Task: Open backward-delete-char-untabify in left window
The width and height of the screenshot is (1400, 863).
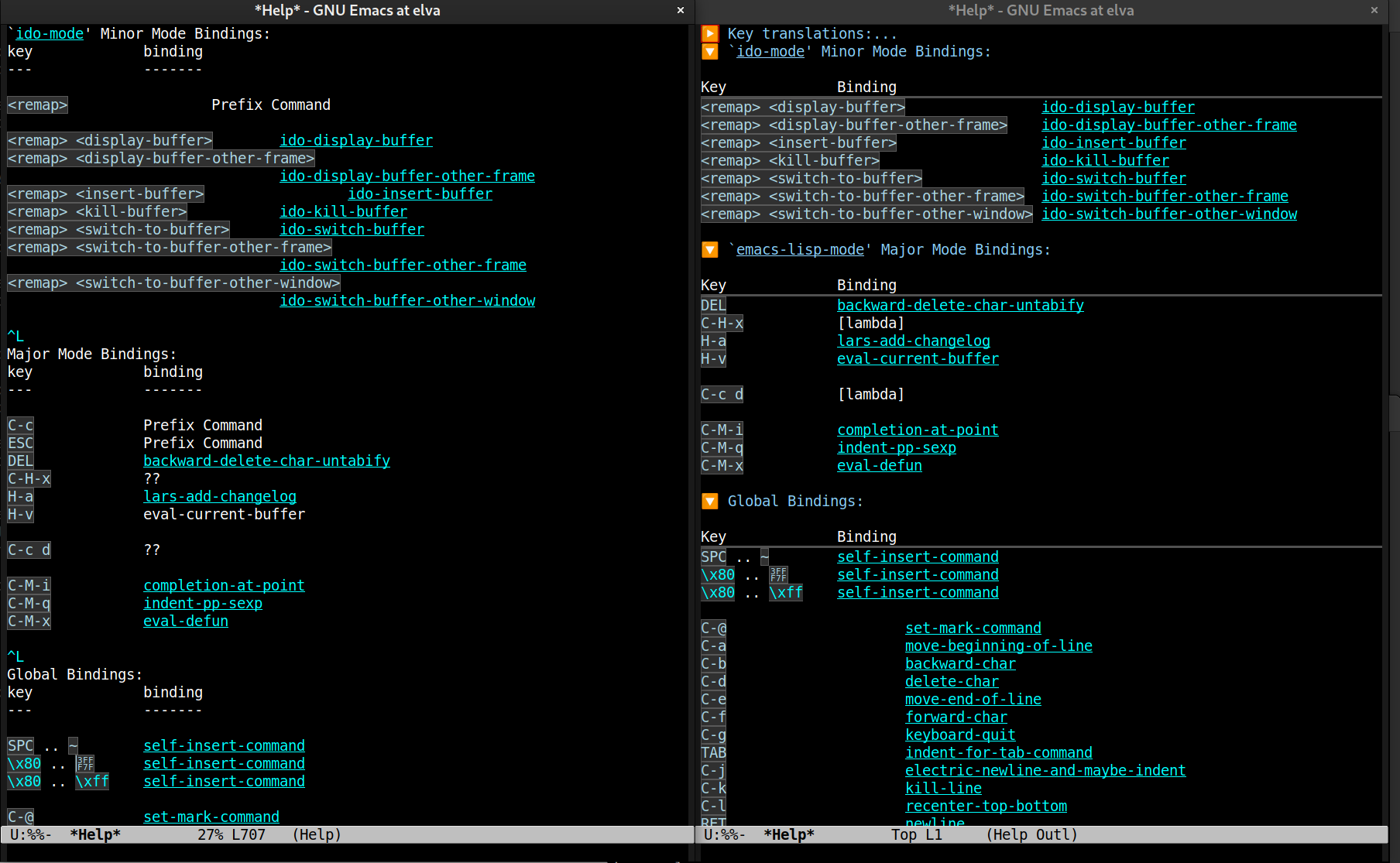Action: 266,461
